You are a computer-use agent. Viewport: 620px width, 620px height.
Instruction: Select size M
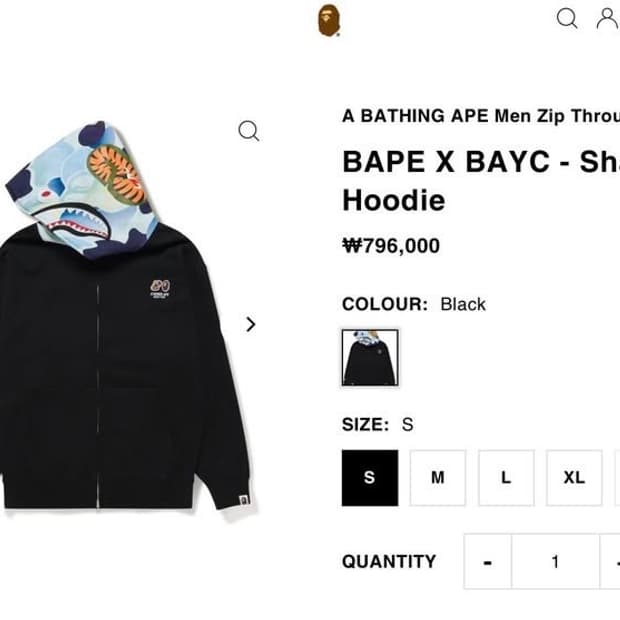click(438, 478)
